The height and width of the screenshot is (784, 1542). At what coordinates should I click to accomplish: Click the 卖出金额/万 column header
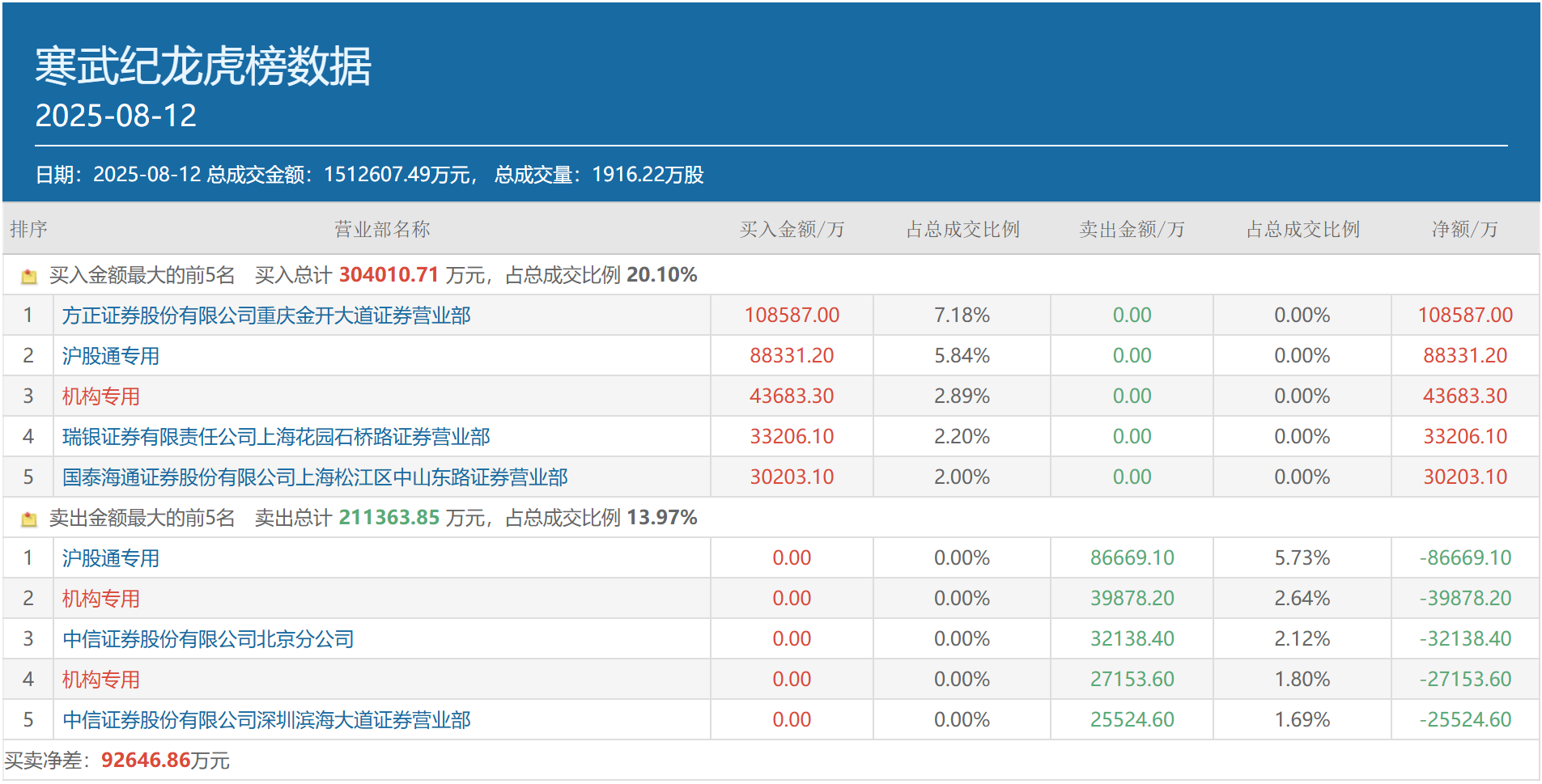1132,230
